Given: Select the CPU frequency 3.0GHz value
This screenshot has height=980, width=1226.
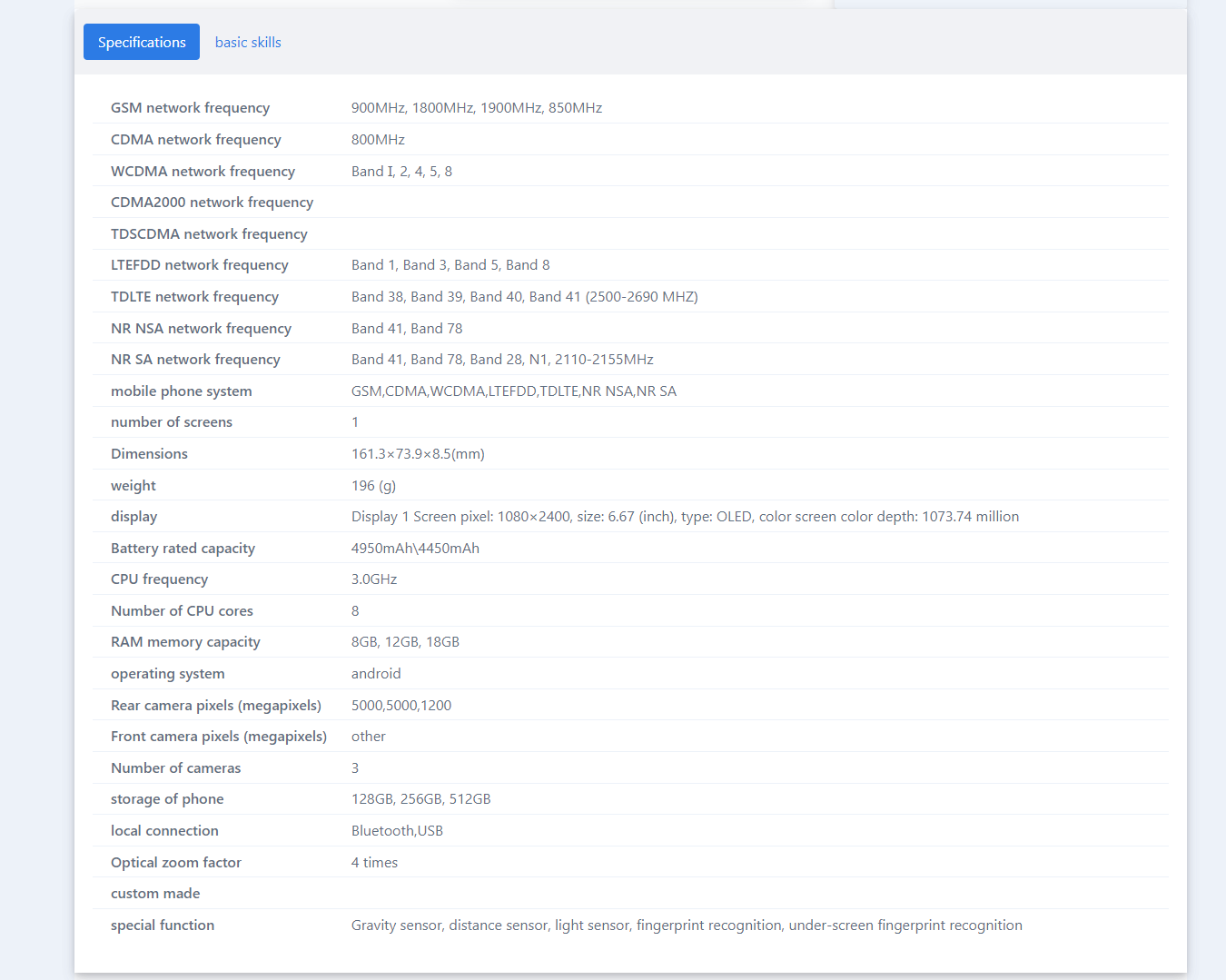Looking at the screenshot, I should (x=374, y=579).
